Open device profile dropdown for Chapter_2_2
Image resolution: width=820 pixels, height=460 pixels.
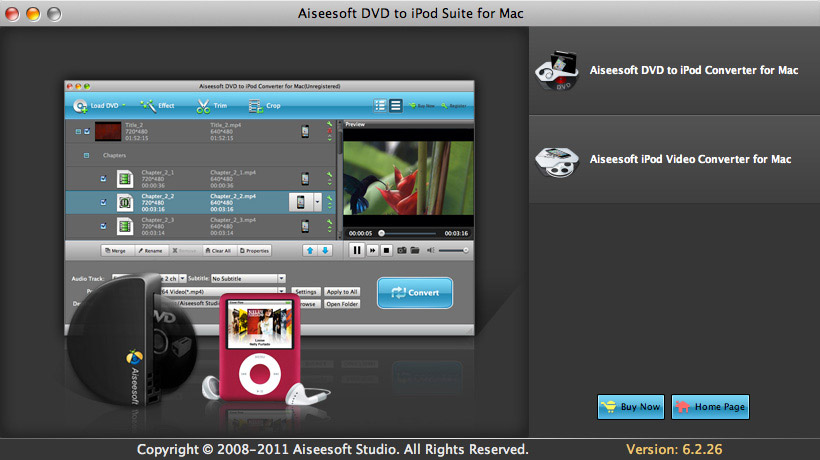click(x=317, y=202)
